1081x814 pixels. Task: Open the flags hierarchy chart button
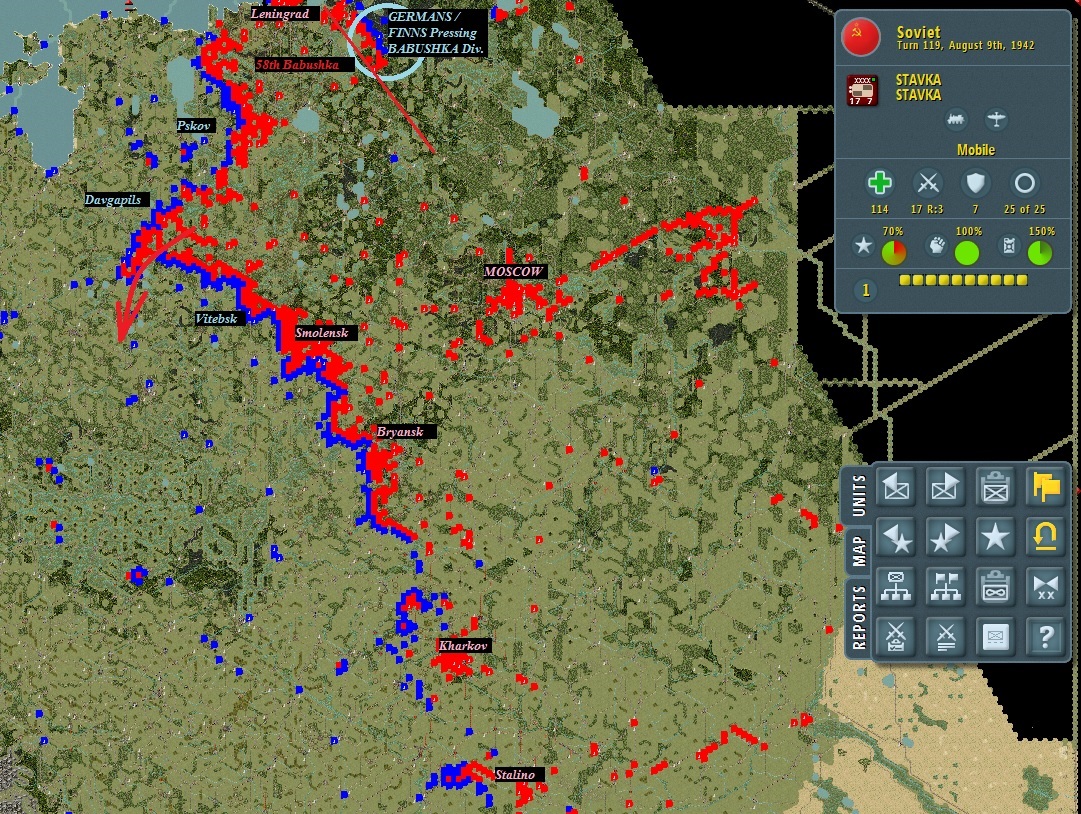click(945, 587)
